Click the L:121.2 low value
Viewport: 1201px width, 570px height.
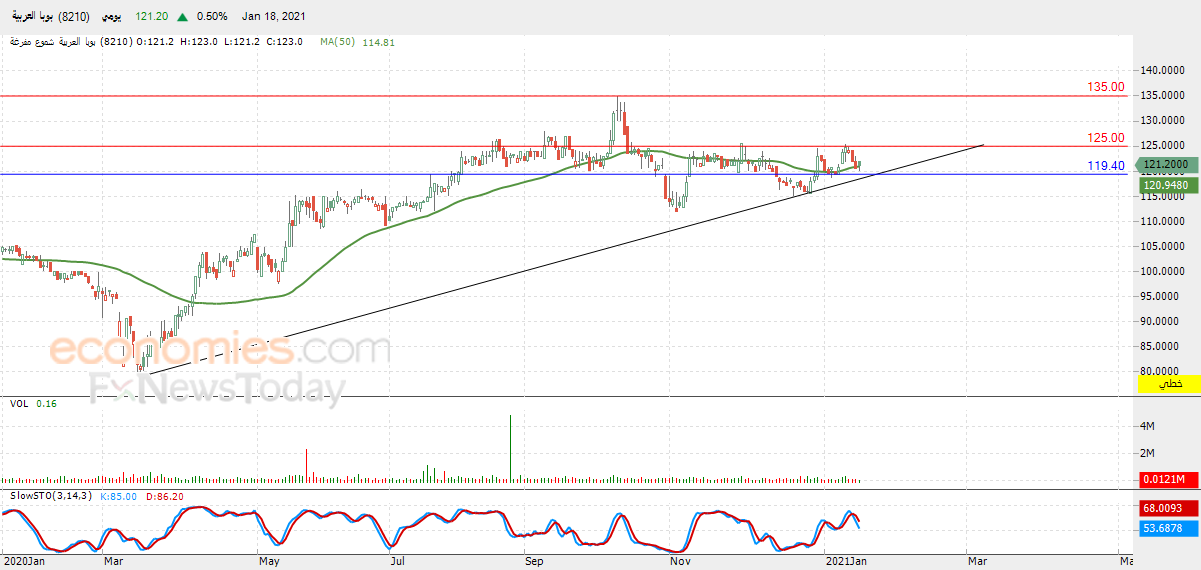(242, 42)
